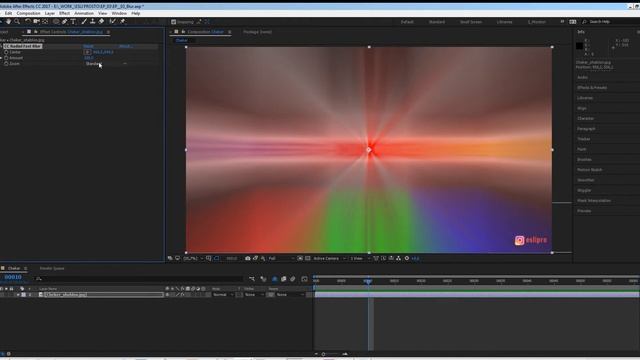
Task: Take a snapshot with camera icon
Action: coord(248,258)
